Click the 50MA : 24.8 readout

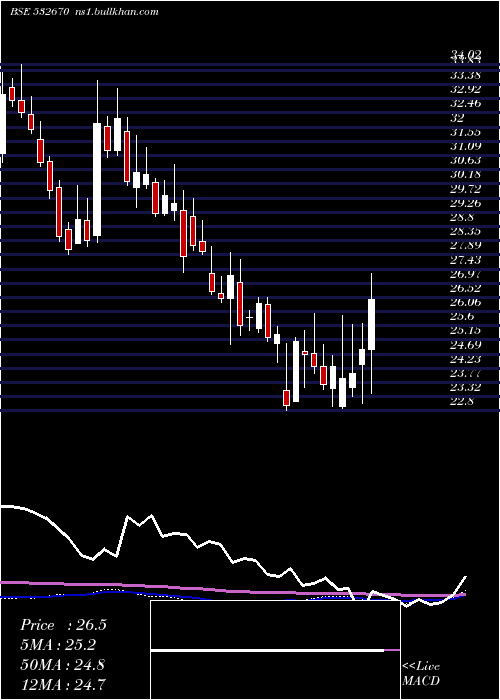[62, 665]
